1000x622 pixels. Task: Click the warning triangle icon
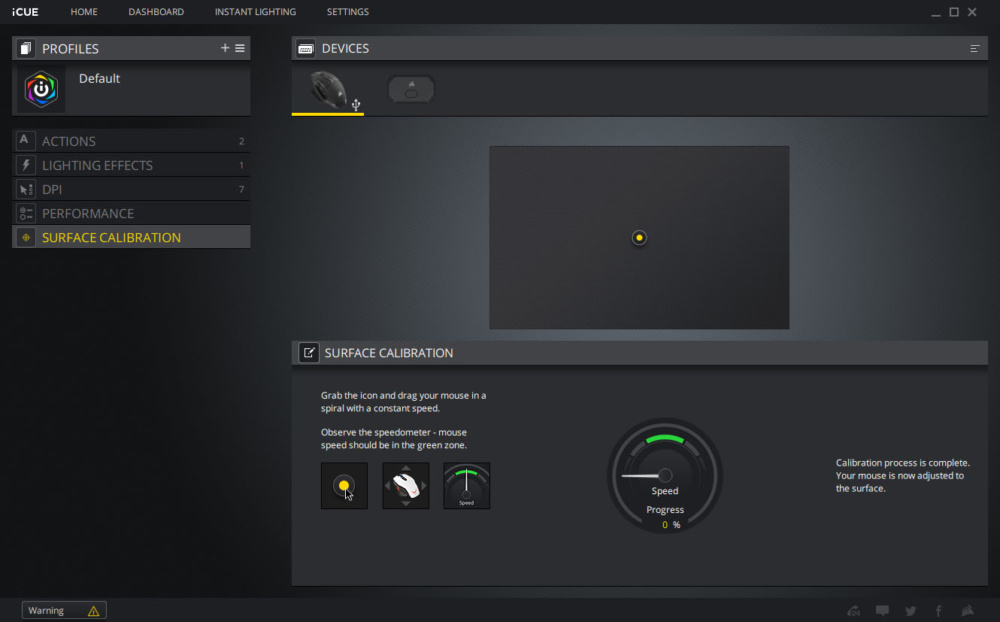pyautogui.click(x=94, y=611)
